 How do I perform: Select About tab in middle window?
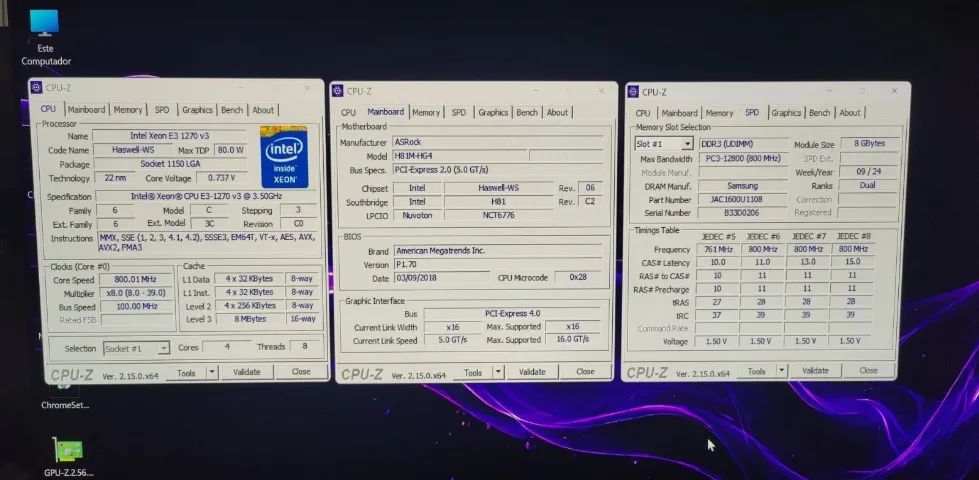pyautogui.click(x=558, y=112)
